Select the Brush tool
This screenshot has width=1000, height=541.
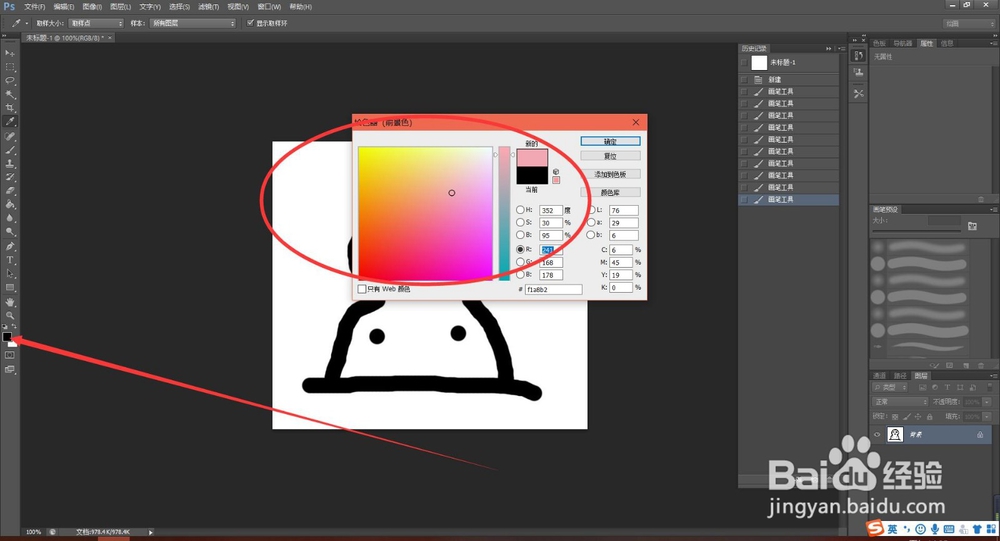coord(10,151)
